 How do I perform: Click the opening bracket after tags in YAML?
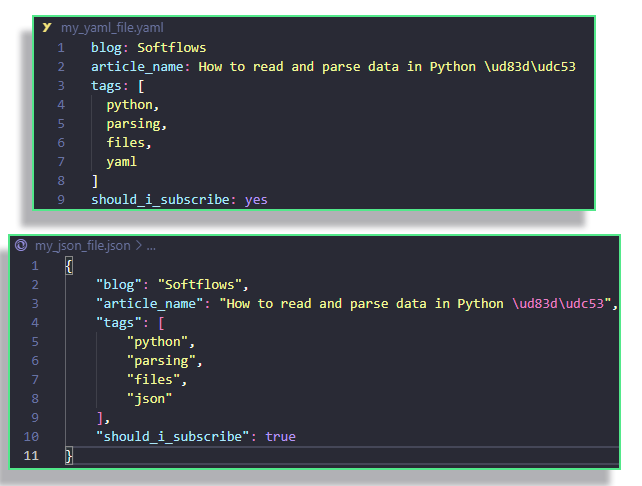click(x=141, y=86)
